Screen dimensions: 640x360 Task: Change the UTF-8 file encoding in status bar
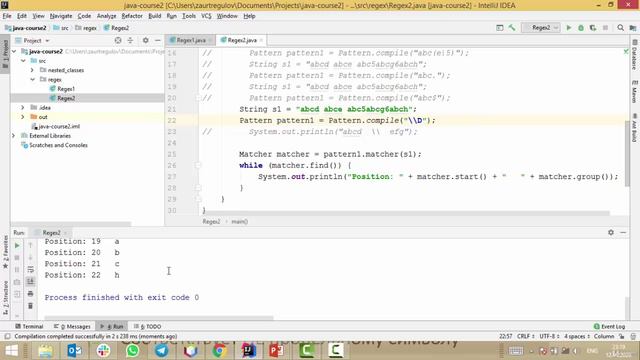549,336
